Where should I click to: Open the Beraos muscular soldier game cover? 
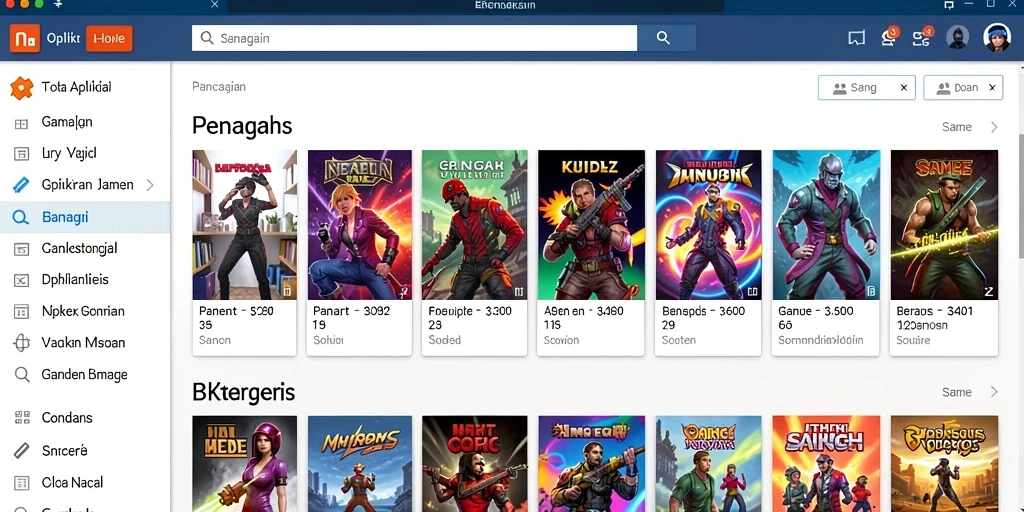(944, 225)
